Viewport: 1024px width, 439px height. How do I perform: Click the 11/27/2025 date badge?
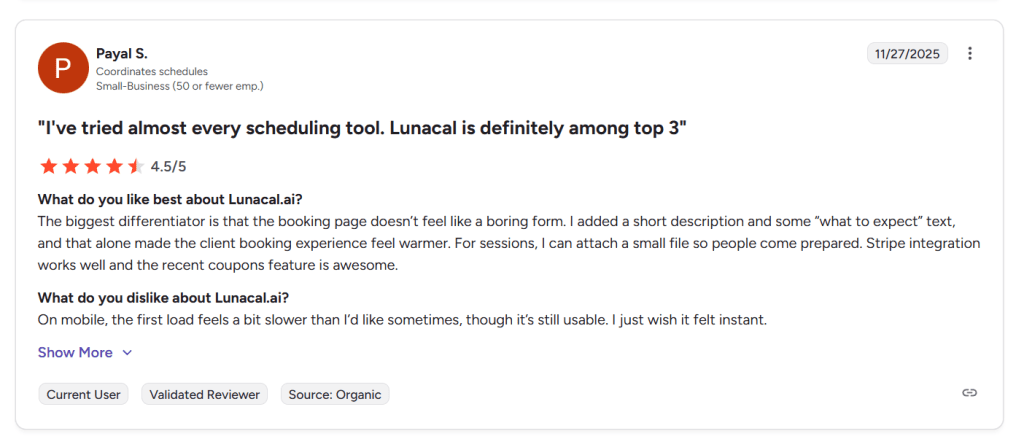pyautogui.click(x=908, y=54)
